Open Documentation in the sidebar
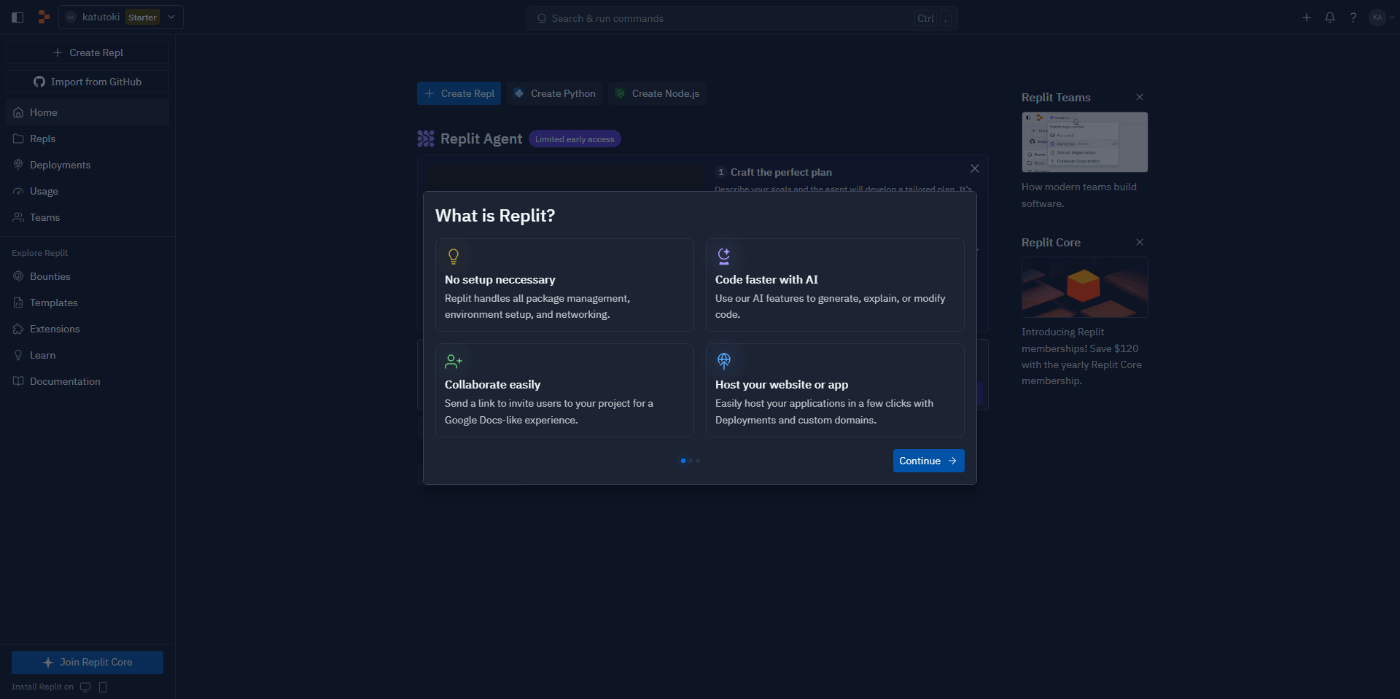The height and width of the screenshot is (699, 1400). click(88, 381)
